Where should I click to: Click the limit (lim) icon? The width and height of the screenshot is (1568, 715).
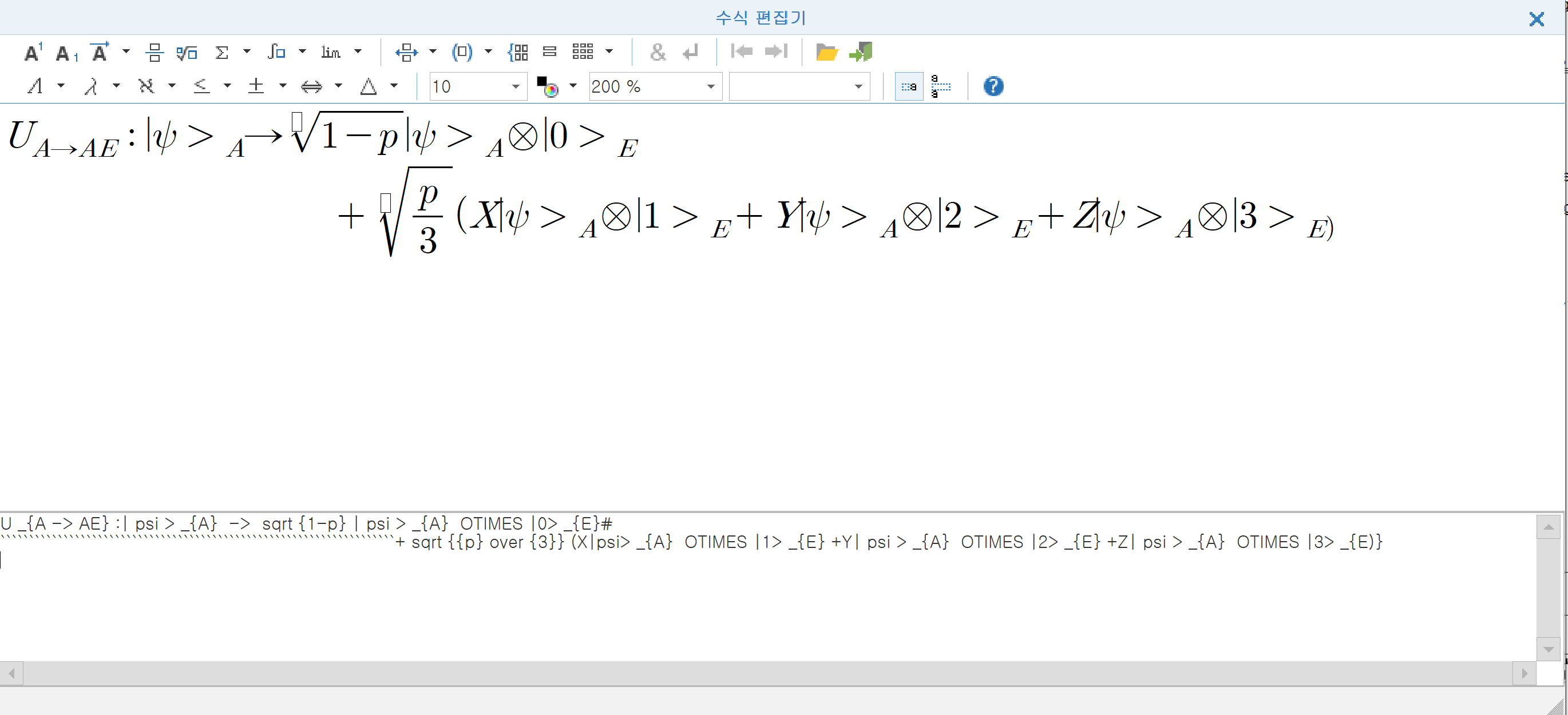click(x=331, y=52)
